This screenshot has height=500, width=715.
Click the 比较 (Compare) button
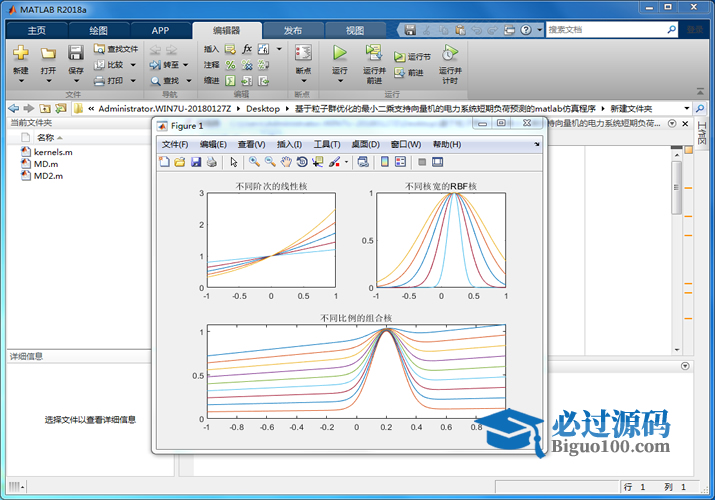pyautogui.click(x=109, y=65)
